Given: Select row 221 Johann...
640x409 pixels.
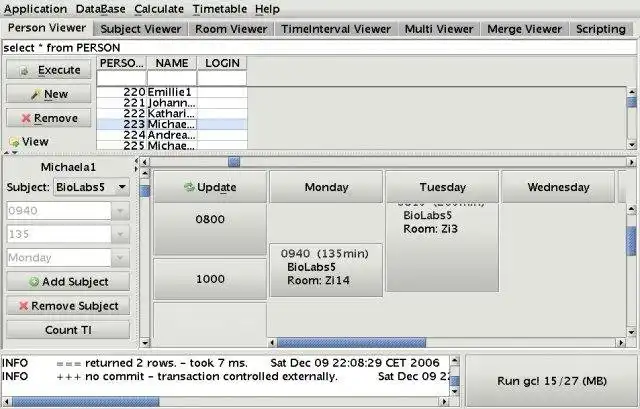Looking at the screenshot, I should 172,103.
